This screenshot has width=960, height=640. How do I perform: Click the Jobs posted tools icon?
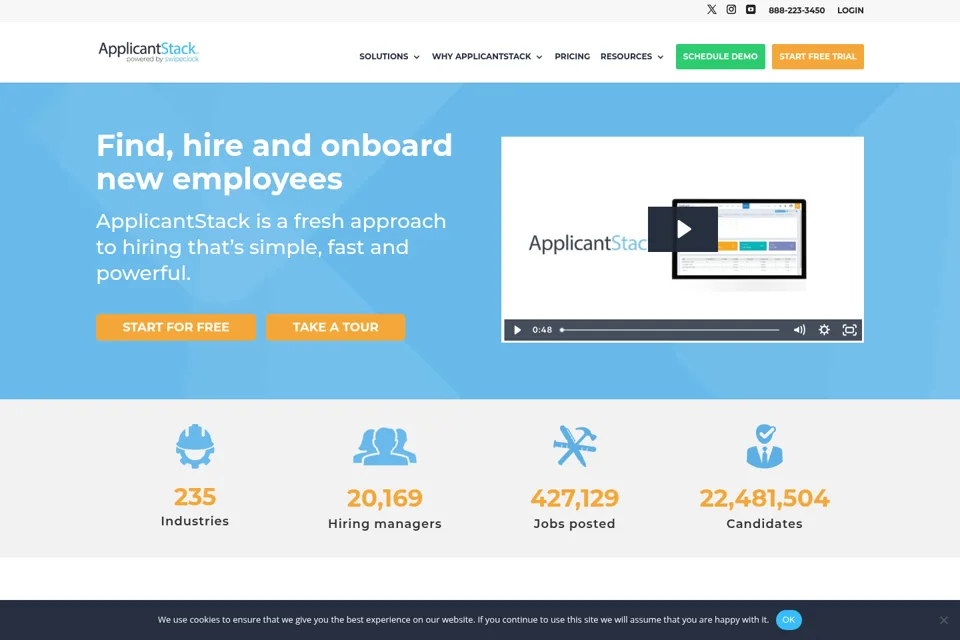pyautogui.click(x=574, y=446)
